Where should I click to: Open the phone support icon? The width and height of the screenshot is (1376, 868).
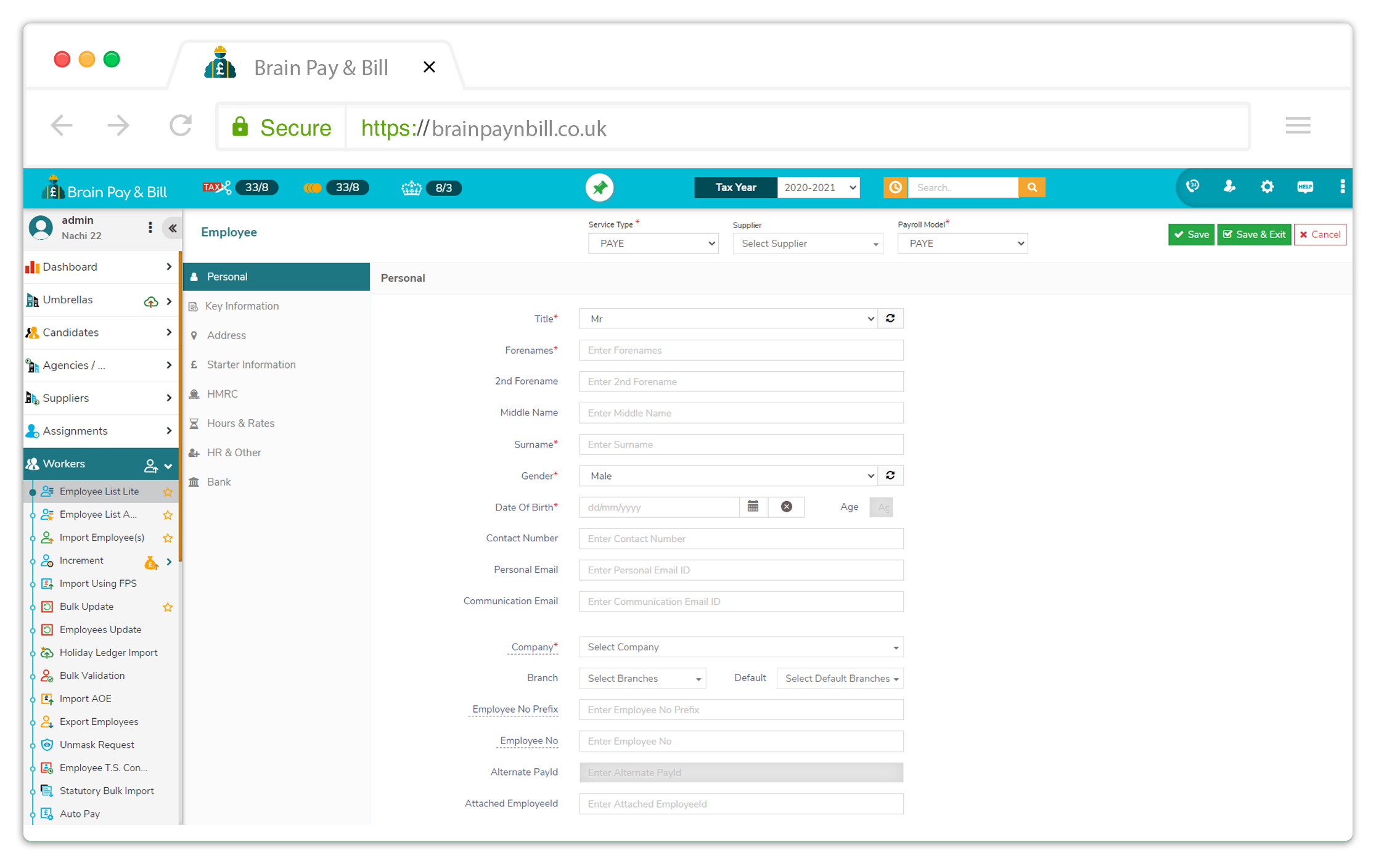click(1192, 187)
